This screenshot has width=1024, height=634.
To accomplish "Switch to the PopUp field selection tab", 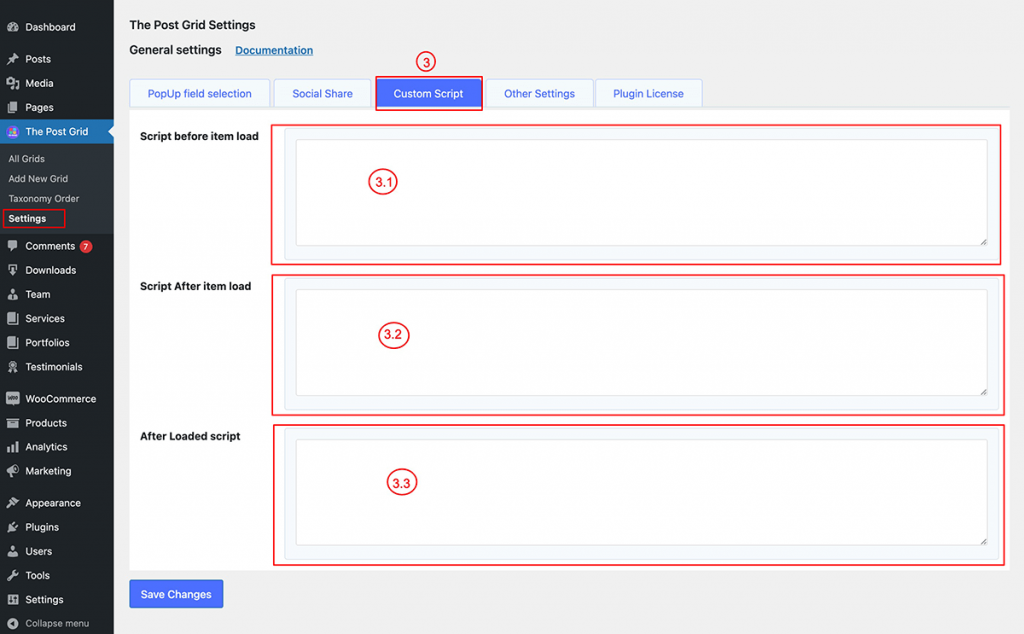I will click(x=200, y=93).
